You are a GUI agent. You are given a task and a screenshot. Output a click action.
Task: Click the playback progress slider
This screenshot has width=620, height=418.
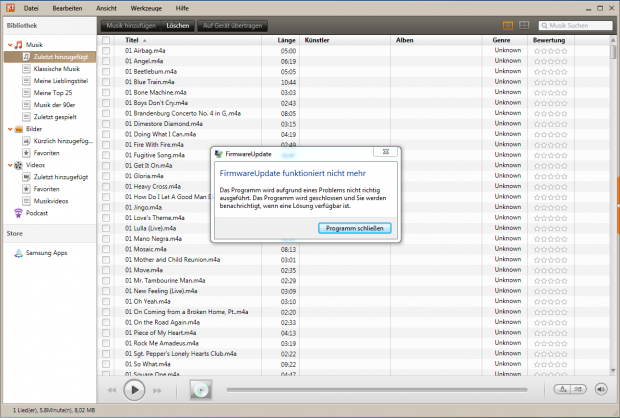380,389
